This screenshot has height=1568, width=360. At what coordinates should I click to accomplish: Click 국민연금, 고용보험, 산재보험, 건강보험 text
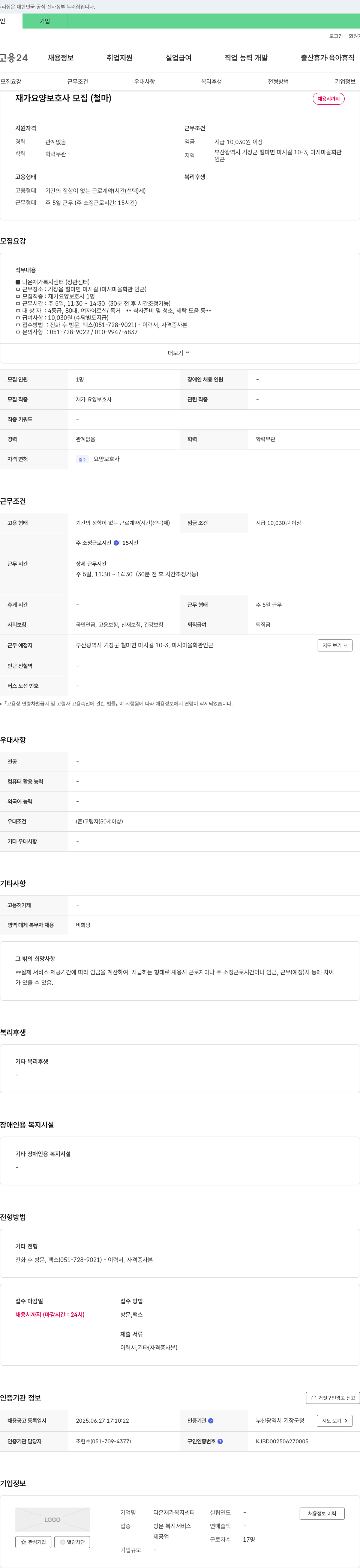[x=120, y=625]
